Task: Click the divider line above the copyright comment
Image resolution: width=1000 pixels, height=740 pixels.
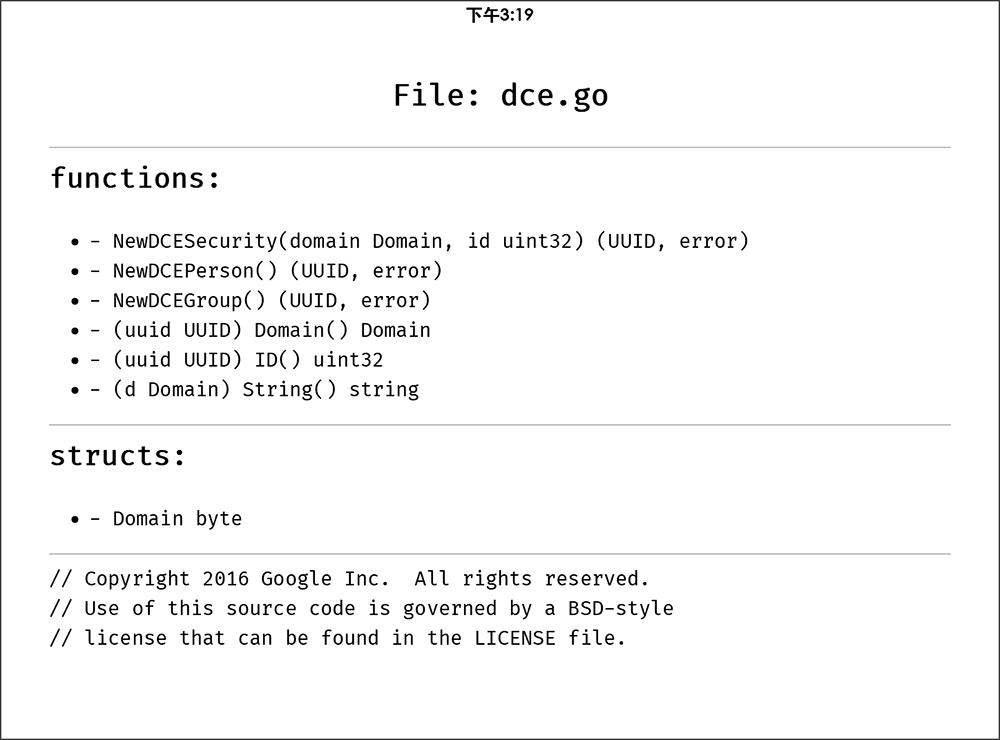Action: 500,554
